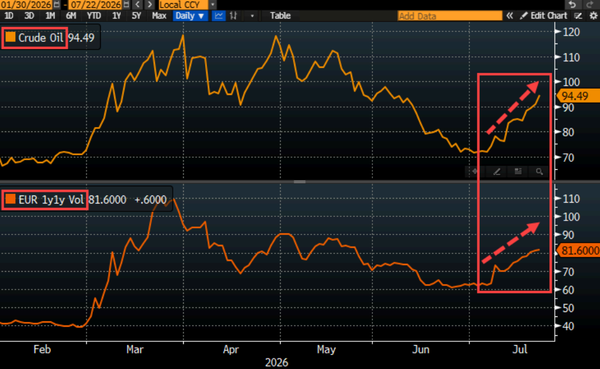
Task: Click the 2026 year label on axis
Action: (x=277, y=362)
